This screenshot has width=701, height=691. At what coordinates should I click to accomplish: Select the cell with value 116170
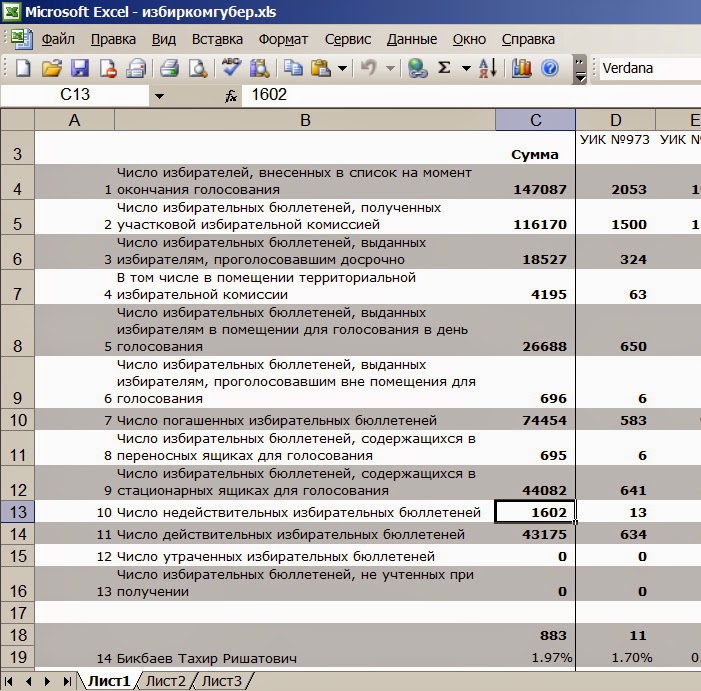(536, 217)
